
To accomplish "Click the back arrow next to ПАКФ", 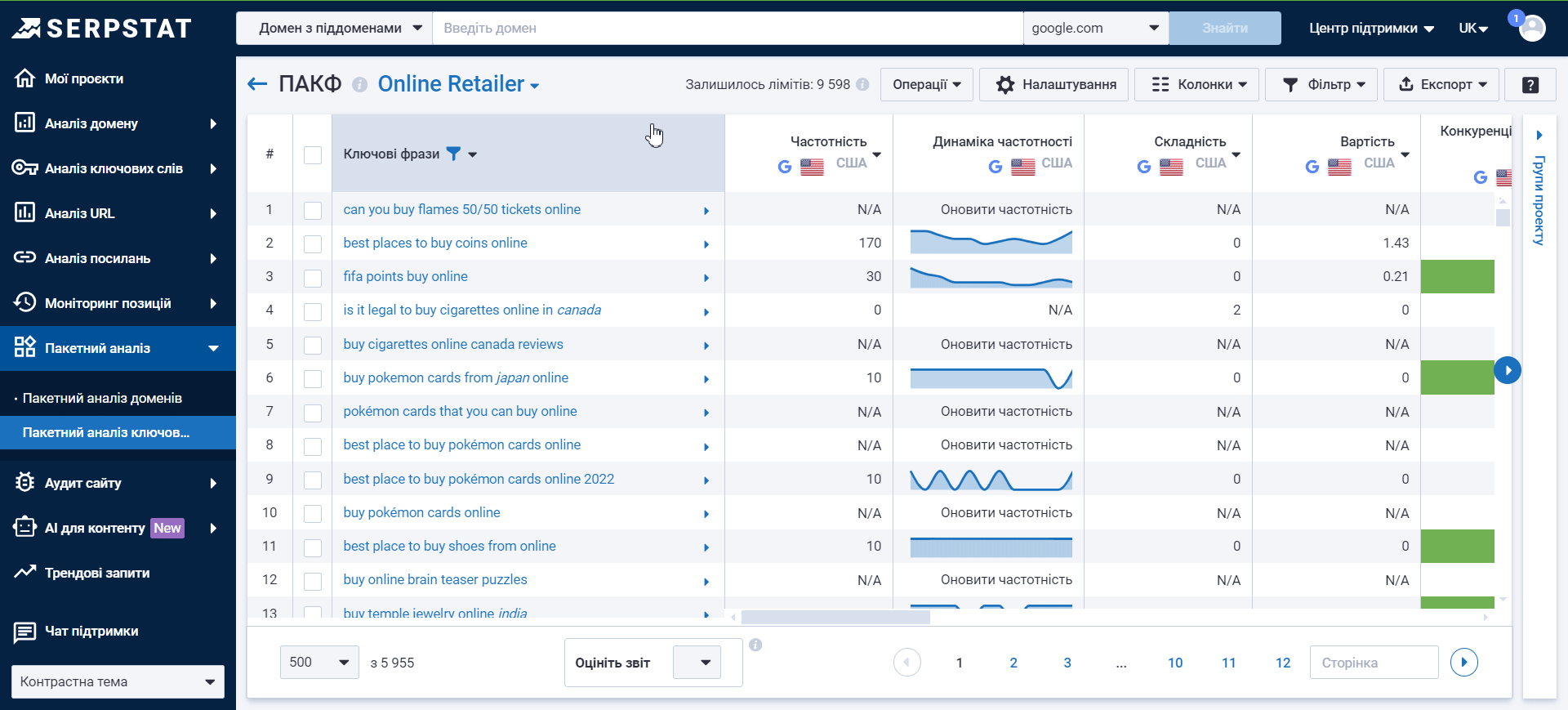I will (257, 84).
